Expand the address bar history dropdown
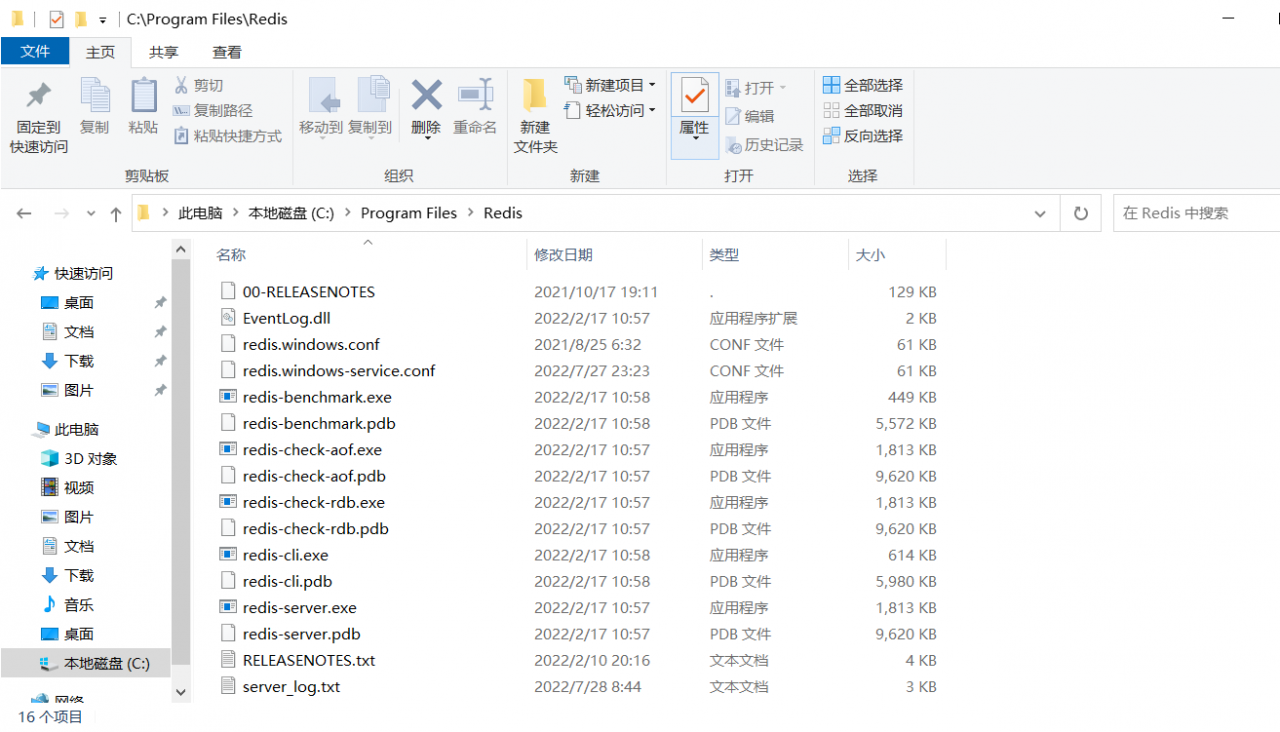 coord(1040,213)
